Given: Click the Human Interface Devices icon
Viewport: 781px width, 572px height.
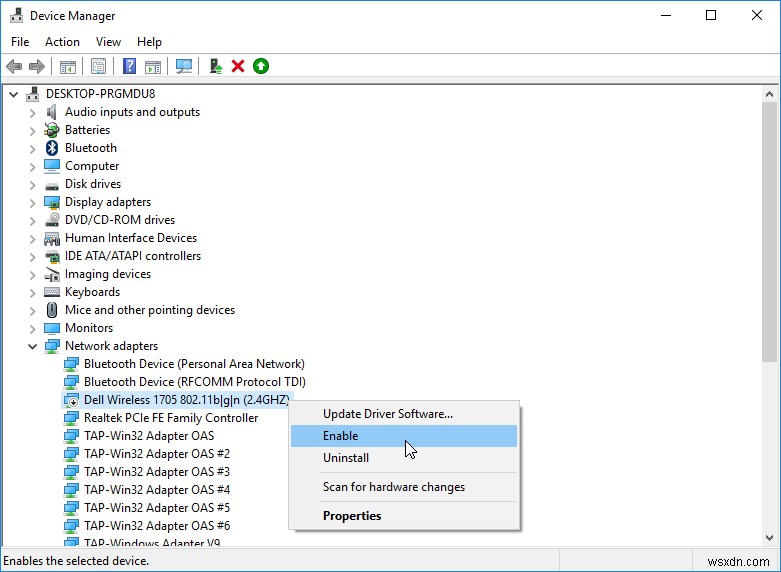Looking at the screenshot, I should [x=52, y=238].
